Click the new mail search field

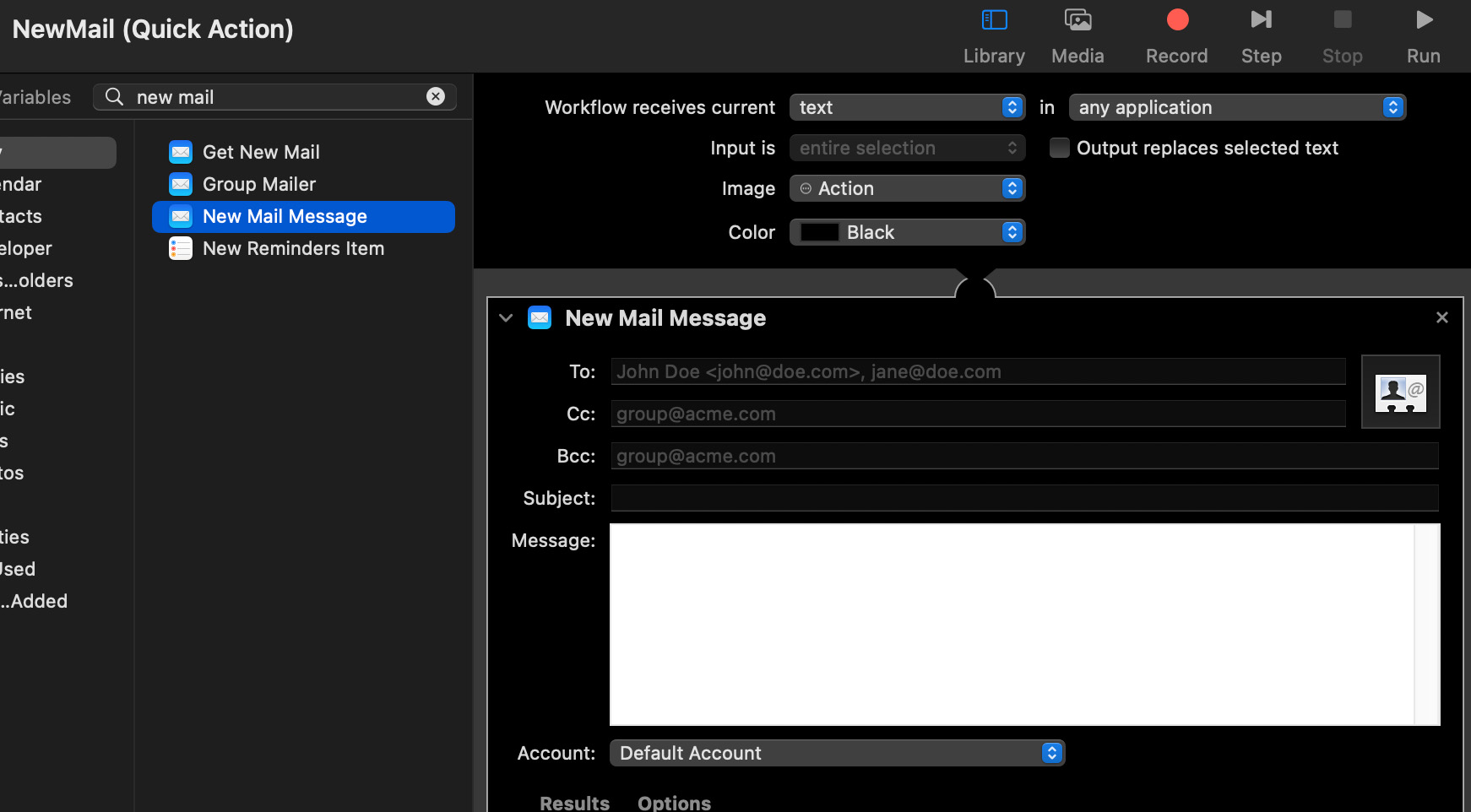[275, 97]
